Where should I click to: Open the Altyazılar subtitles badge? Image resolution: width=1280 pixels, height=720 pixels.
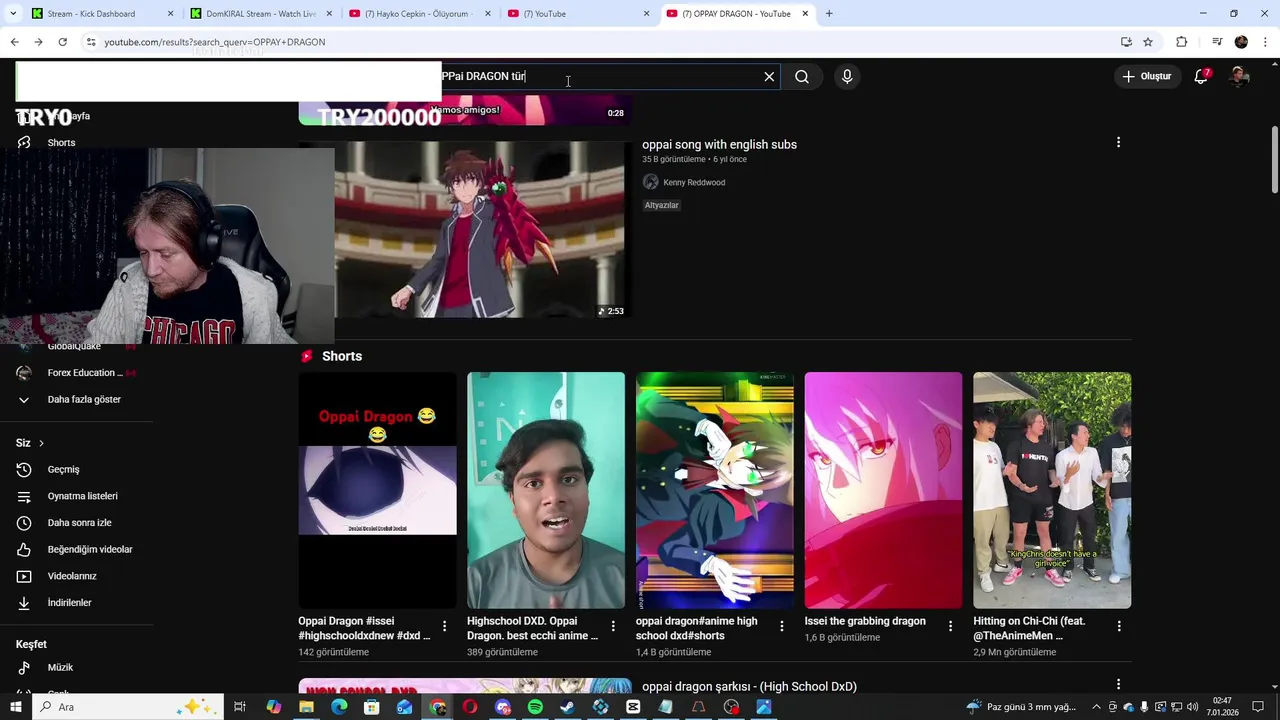pyautogui.click(x=661, y=205)
